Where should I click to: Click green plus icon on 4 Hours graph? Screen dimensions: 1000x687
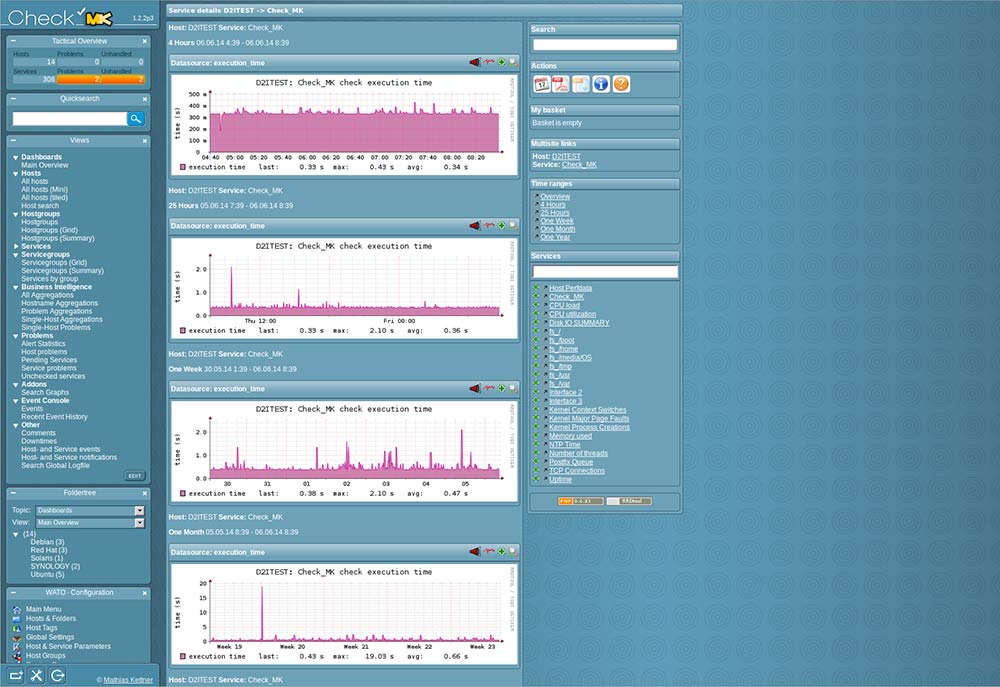(x=502, y=63)
